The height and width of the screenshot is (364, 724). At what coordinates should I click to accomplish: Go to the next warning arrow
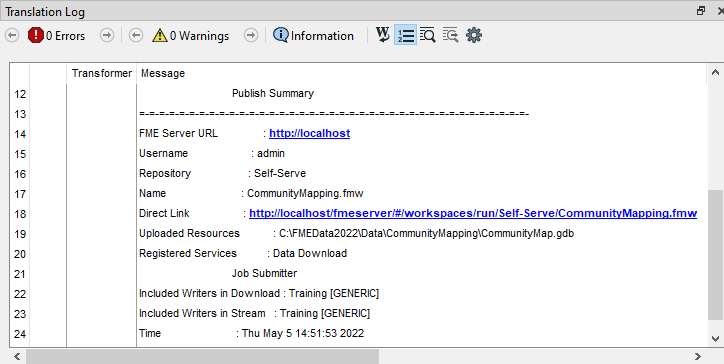coord(251,36)
